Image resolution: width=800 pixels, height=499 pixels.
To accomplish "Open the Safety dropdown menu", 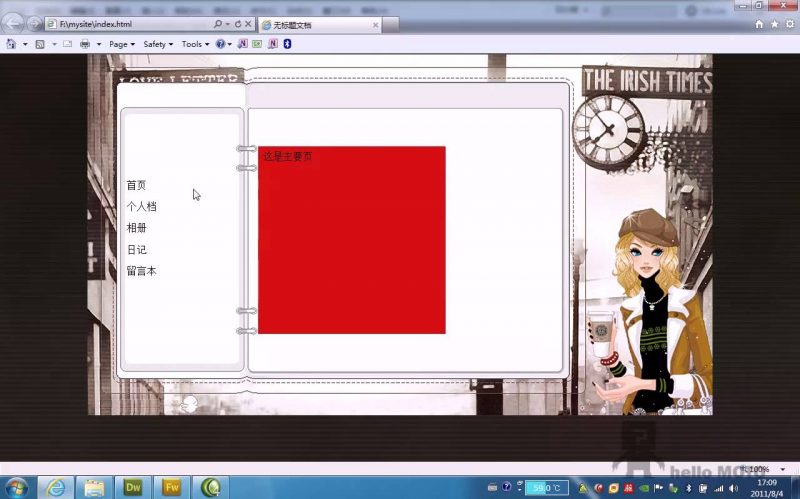I will coord(157,44).
